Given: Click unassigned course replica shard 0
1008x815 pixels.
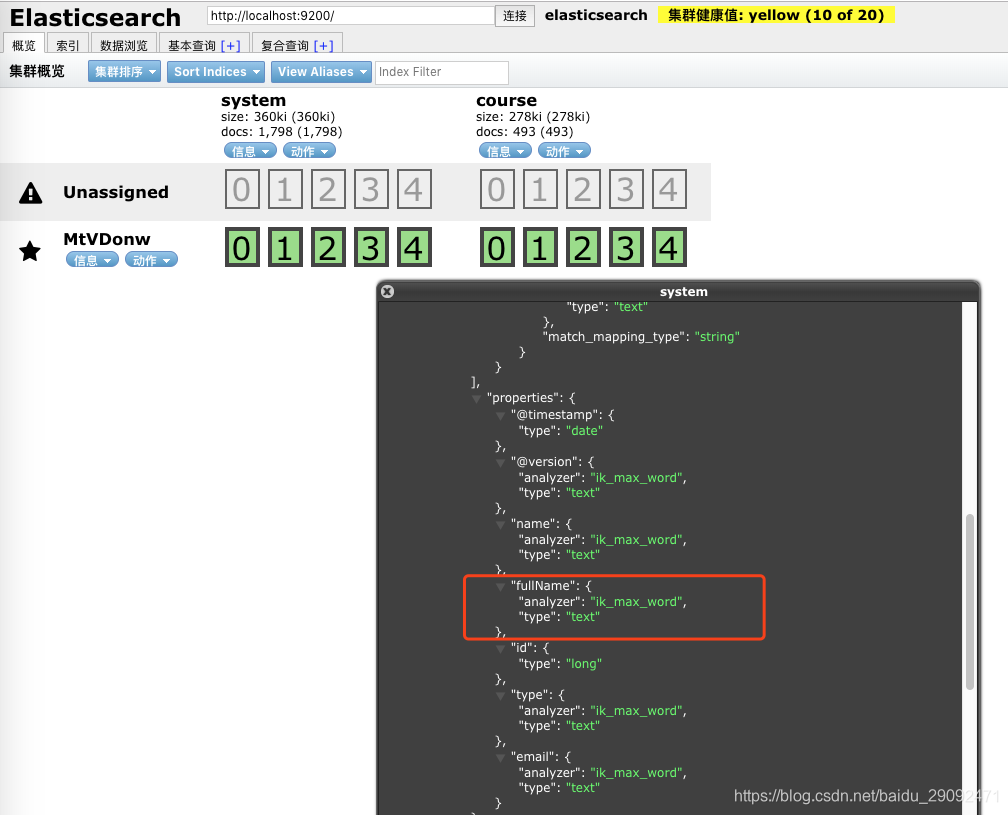Looking at the screenshot, I should coord(497,189).
